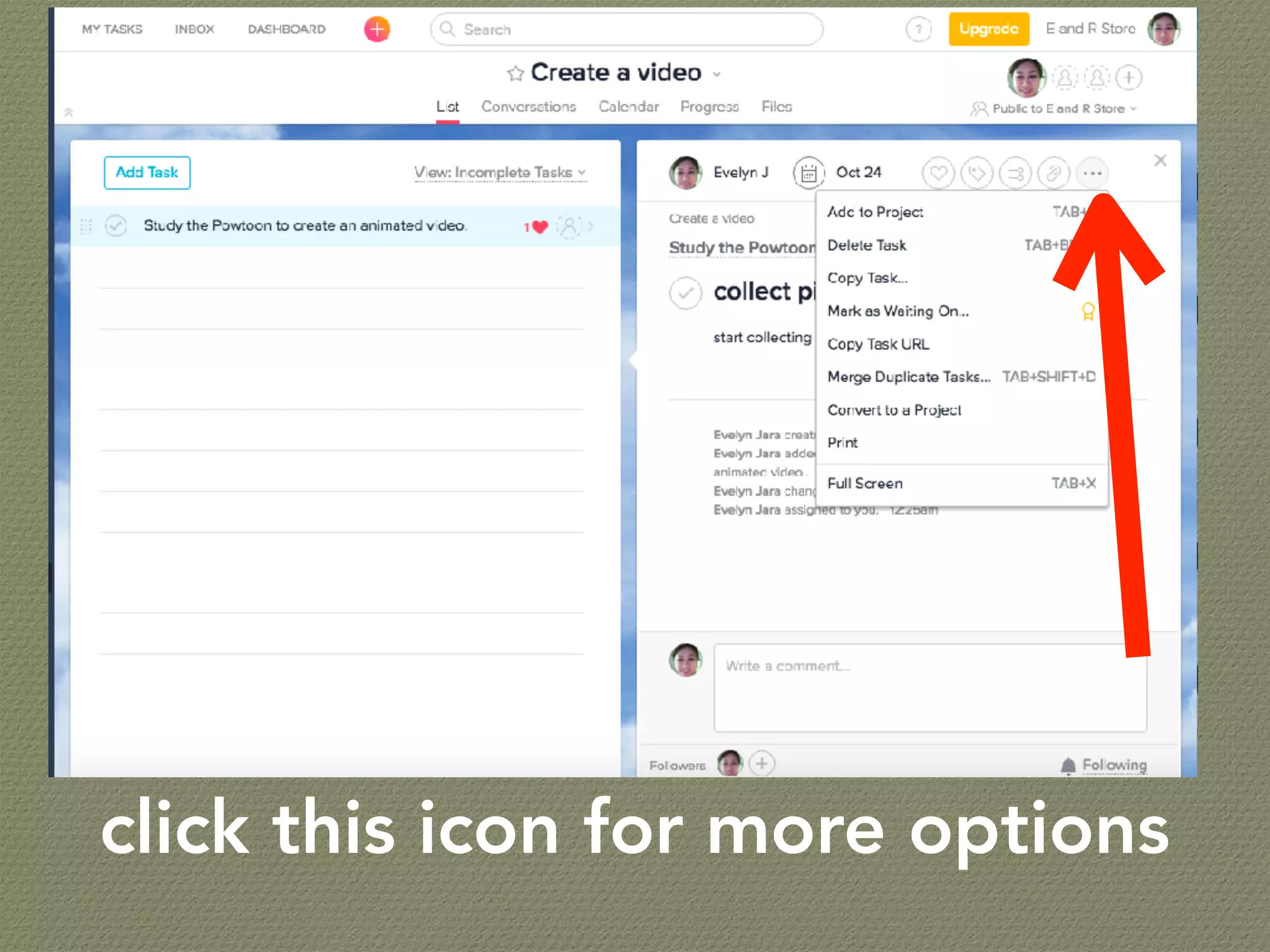
Task: Open details arrow on Powtoon task row
Action: (x=591, y=226)
